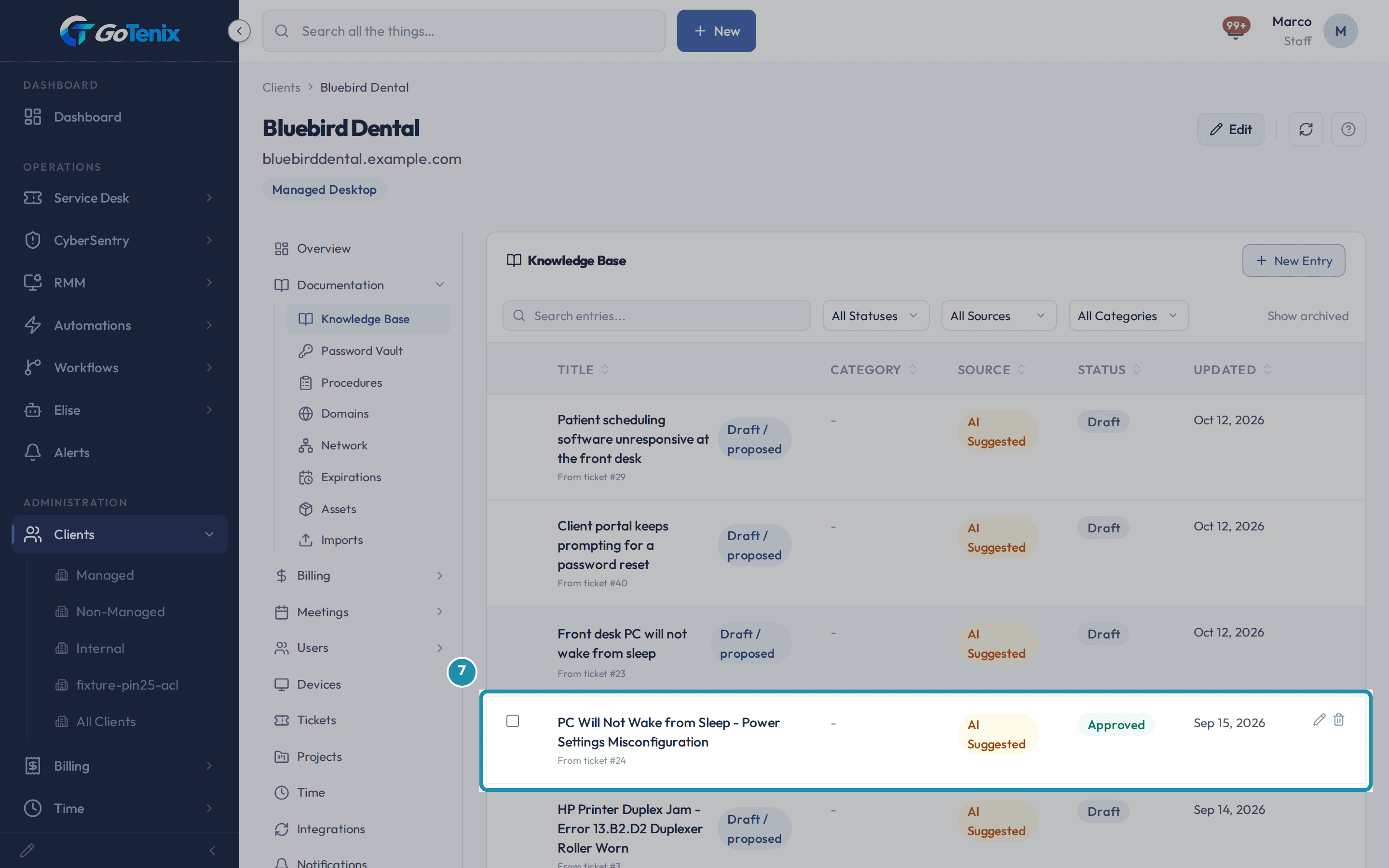Open Imports documentation
1389x868 pixels.
(x=341, y=540)
